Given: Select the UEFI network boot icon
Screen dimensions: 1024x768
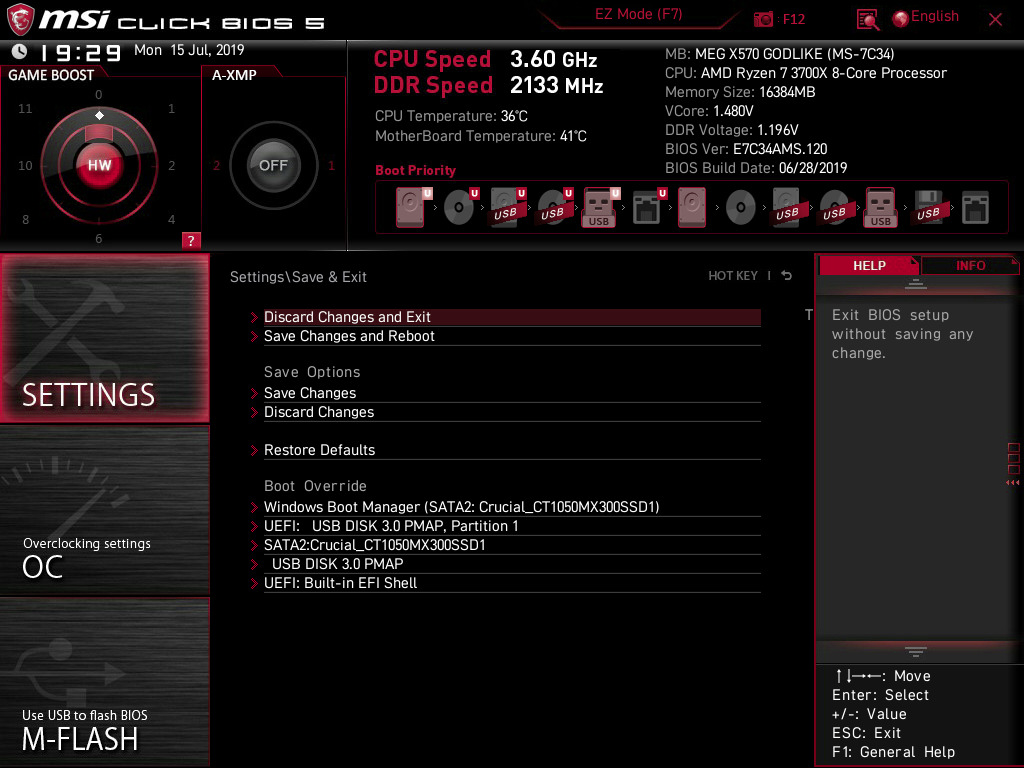Looking at the screenshot, I should pyautogui.click(x=649, y=207).
